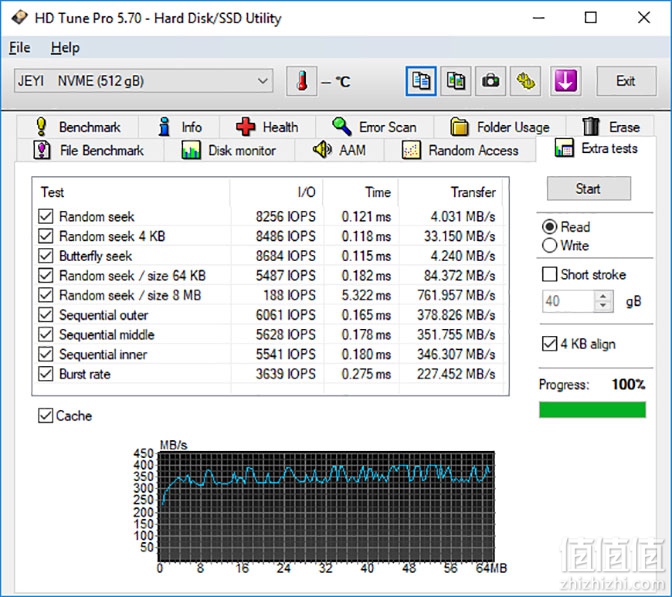Viewport: 672px width, 597px height.
Task: Open the Folder Usage tab
Action: [500, 127]
